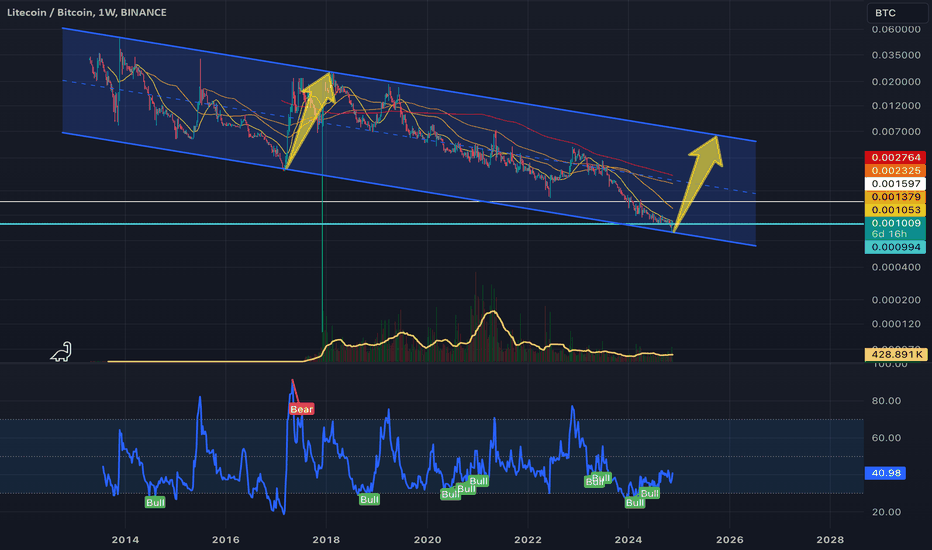The height and width of the screenshot is (550, 932).
Task: Click the blue 40.98 RSI value label
Action: pos(886,473)
